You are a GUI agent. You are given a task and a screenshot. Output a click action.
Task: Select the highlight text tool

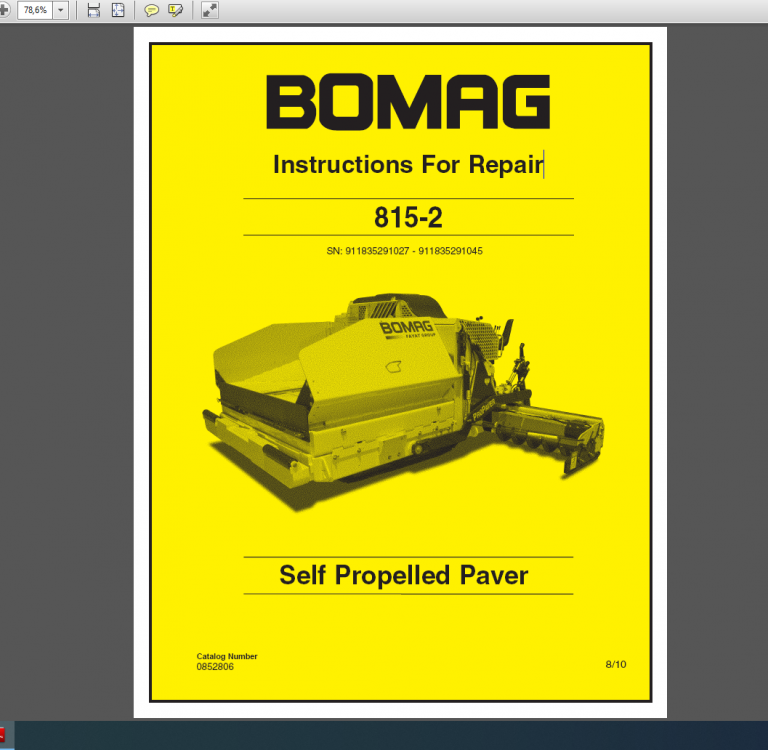click(x=175, y=10)
